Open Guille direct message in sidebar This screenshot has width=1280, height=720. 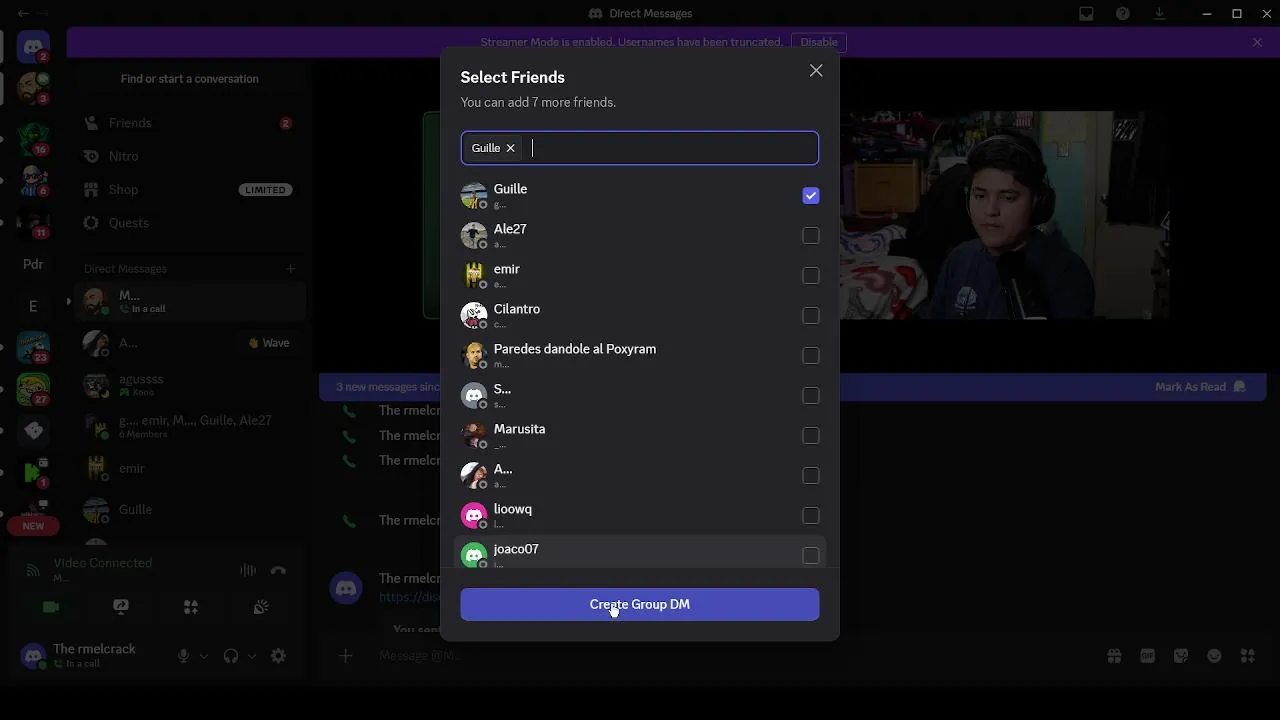190,509
